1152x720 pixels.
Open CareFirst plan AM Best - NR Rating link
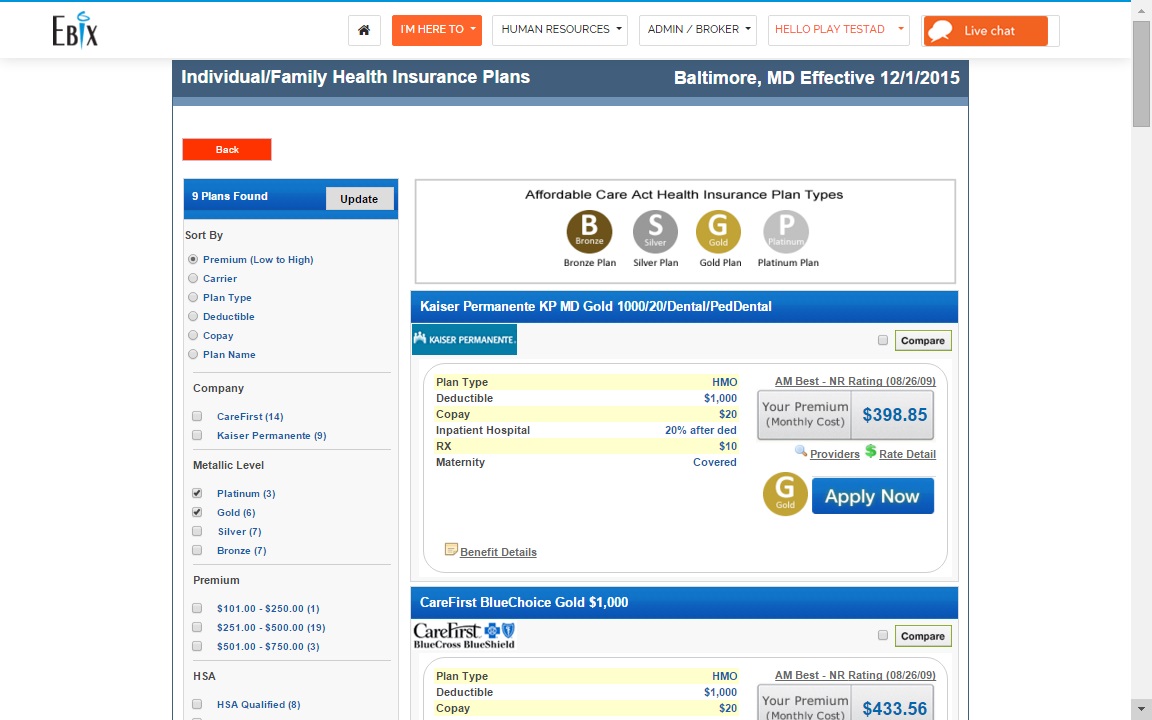pos(855,675)
